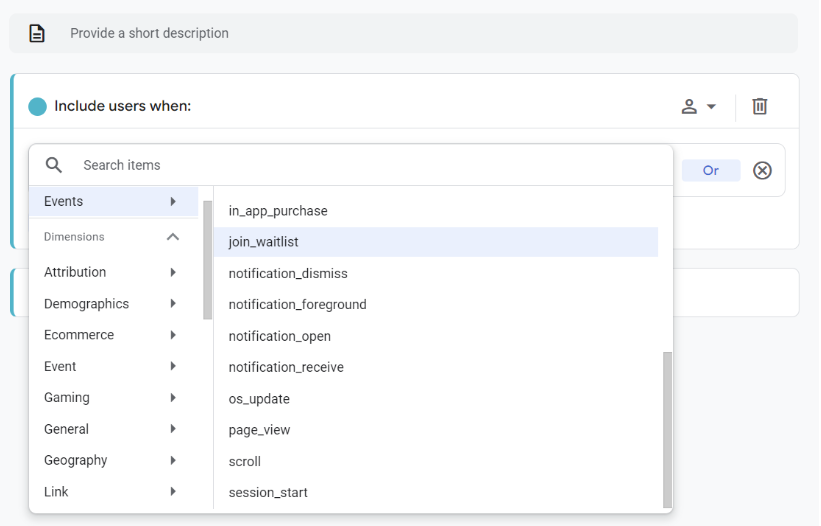Click the document description icon

pyautogui.click(x=37, y=33)
